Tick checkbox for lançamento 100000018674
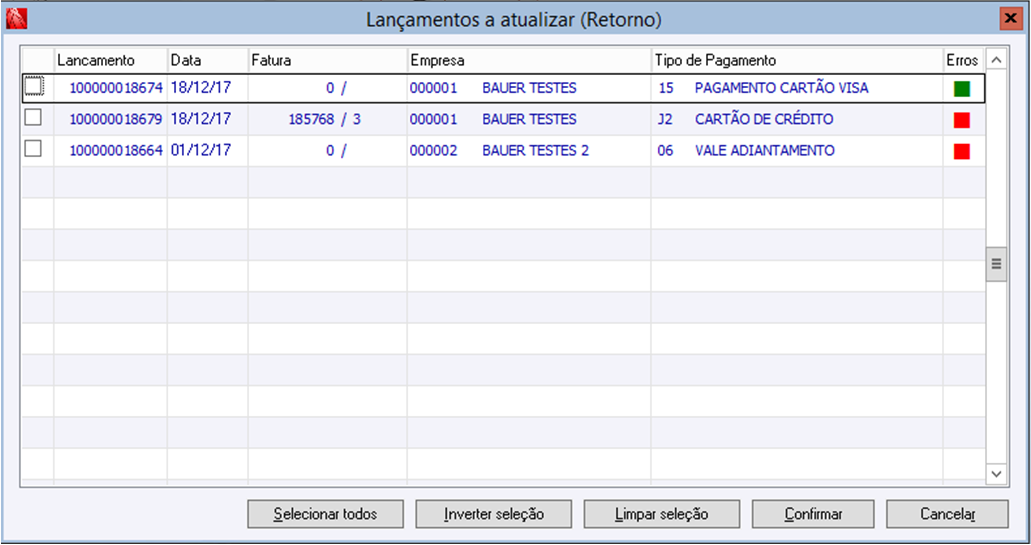Screen dimensions: 1031x545 point(33,86)
